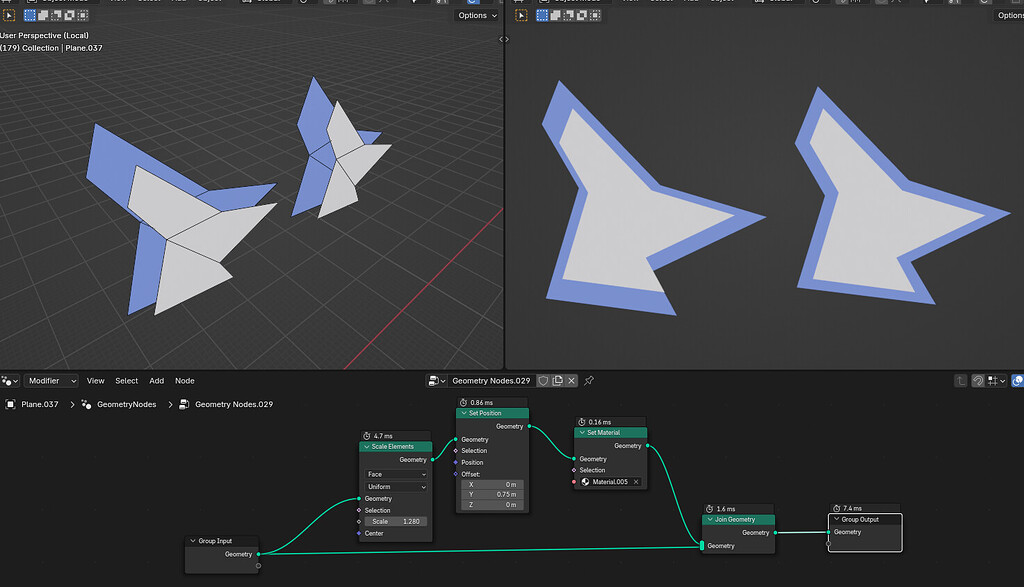Open the View menu in node editor
Viewport: 1024px width, 587px height.
tap(95, 381)
